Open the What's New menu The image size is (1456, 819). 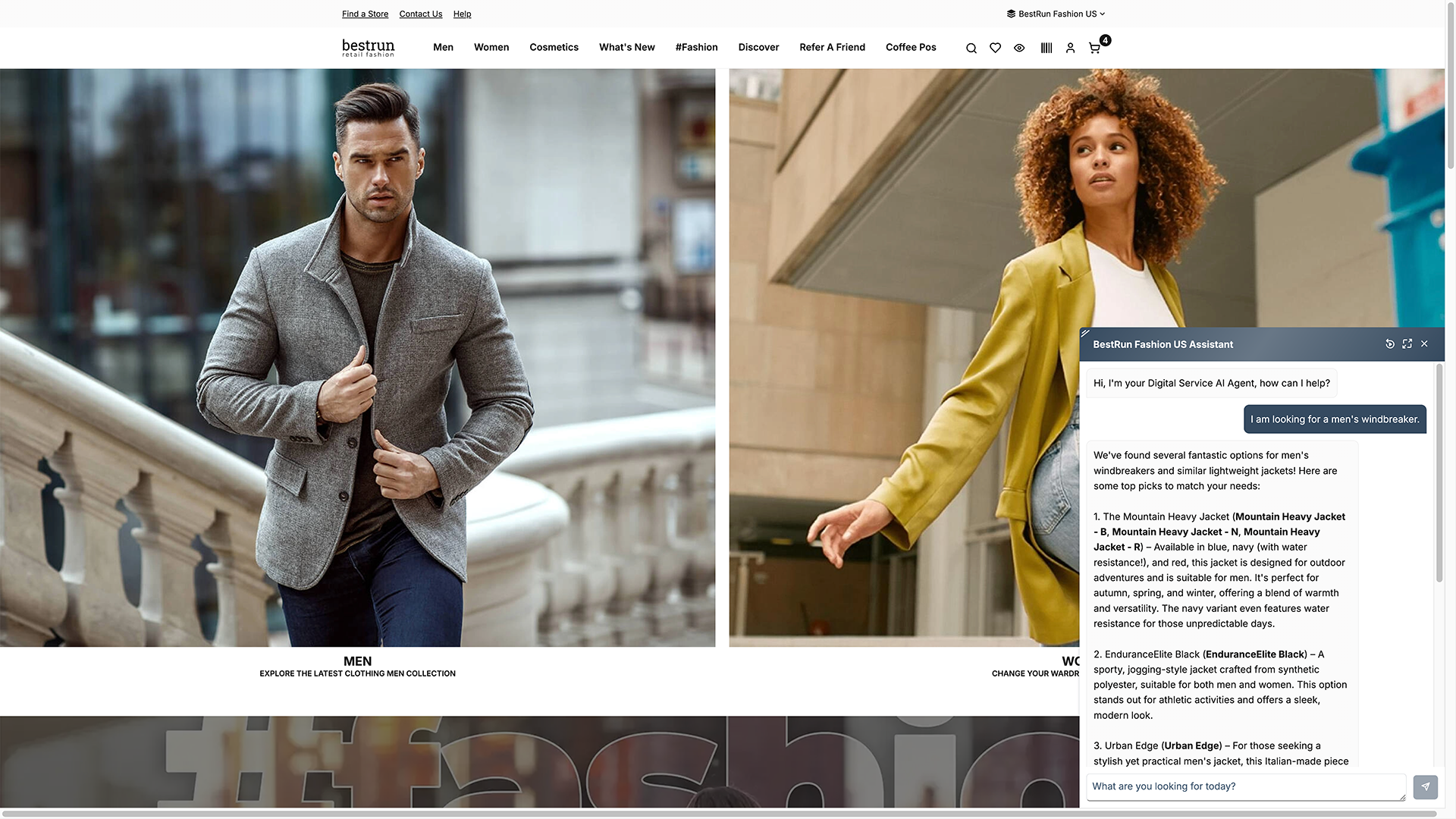click(x=626, y=47)
